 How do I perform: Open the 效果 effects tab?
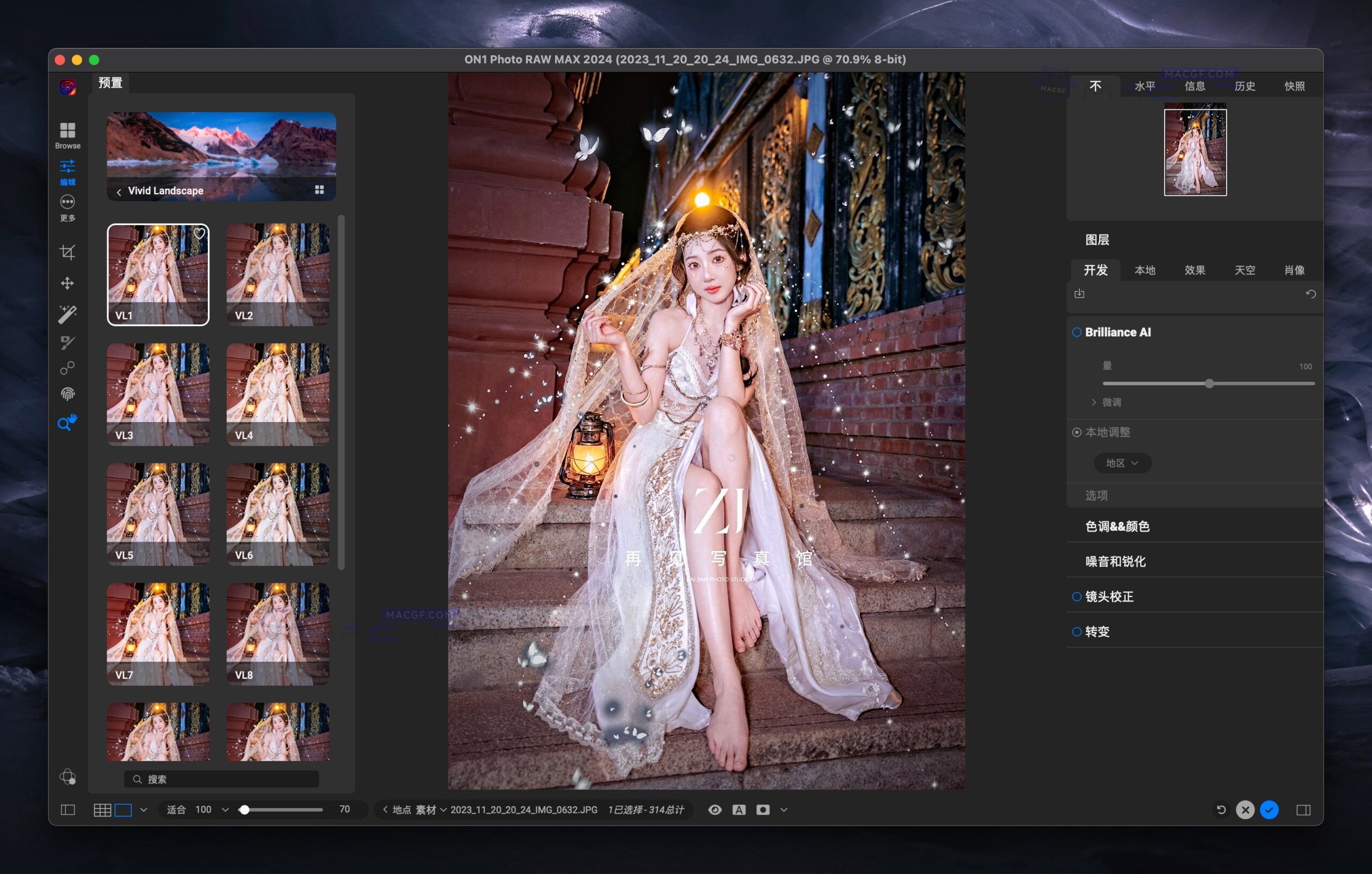tap(1194, 270)
